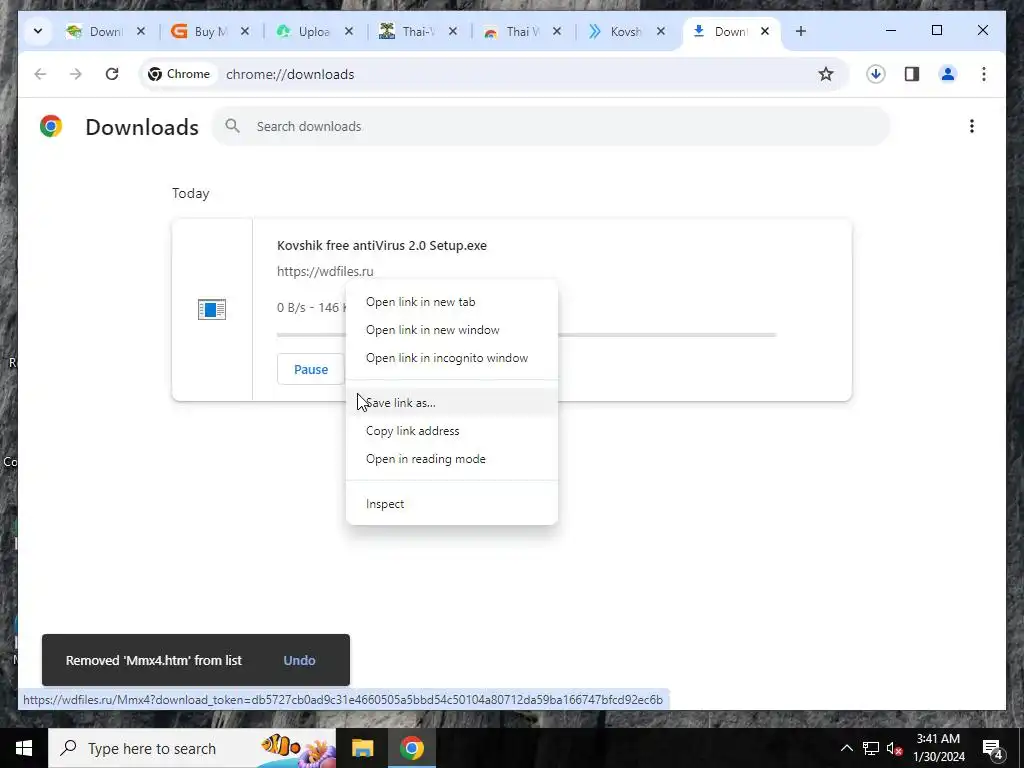Open File Explorer from taskbar

(362, 748)
